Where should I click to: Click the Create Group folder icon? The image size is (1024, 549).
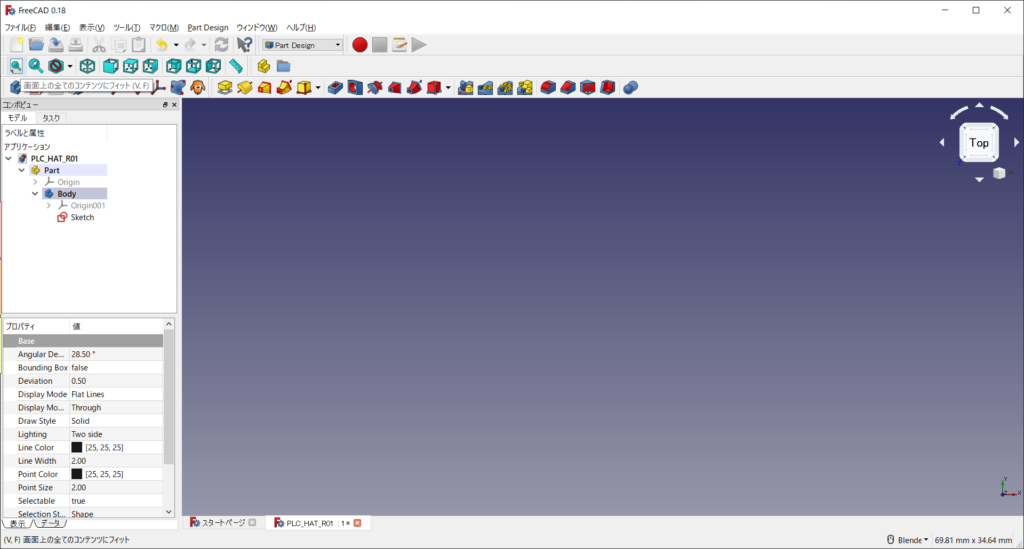coord(284,66)
